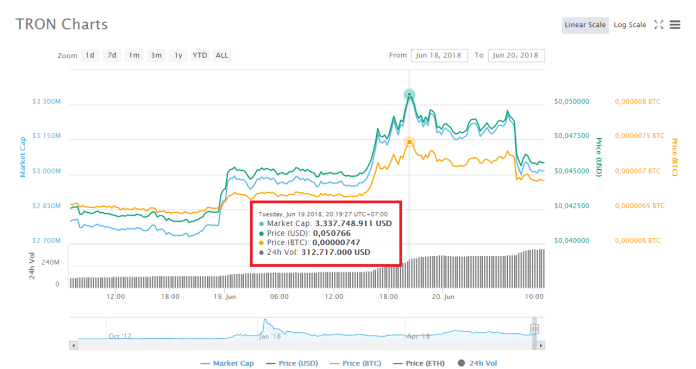The image size is (696, 369).
Task: Click the $2 700M axis label
Action: 46,241
